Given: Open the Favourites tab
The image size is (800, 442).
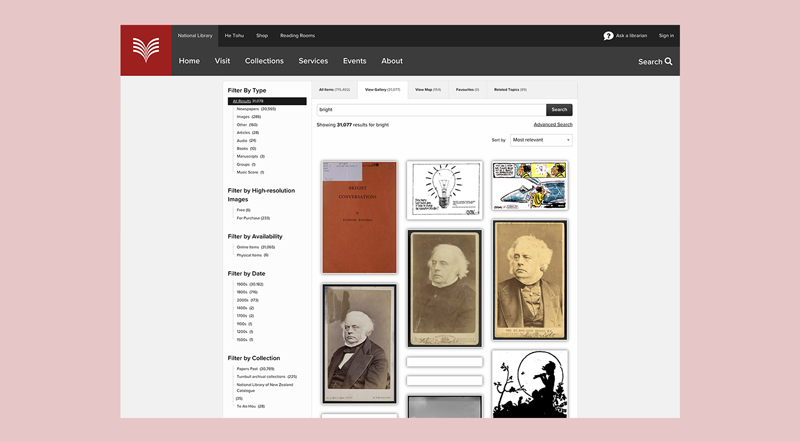Looking at the screenshot, I should pos(467,90).
